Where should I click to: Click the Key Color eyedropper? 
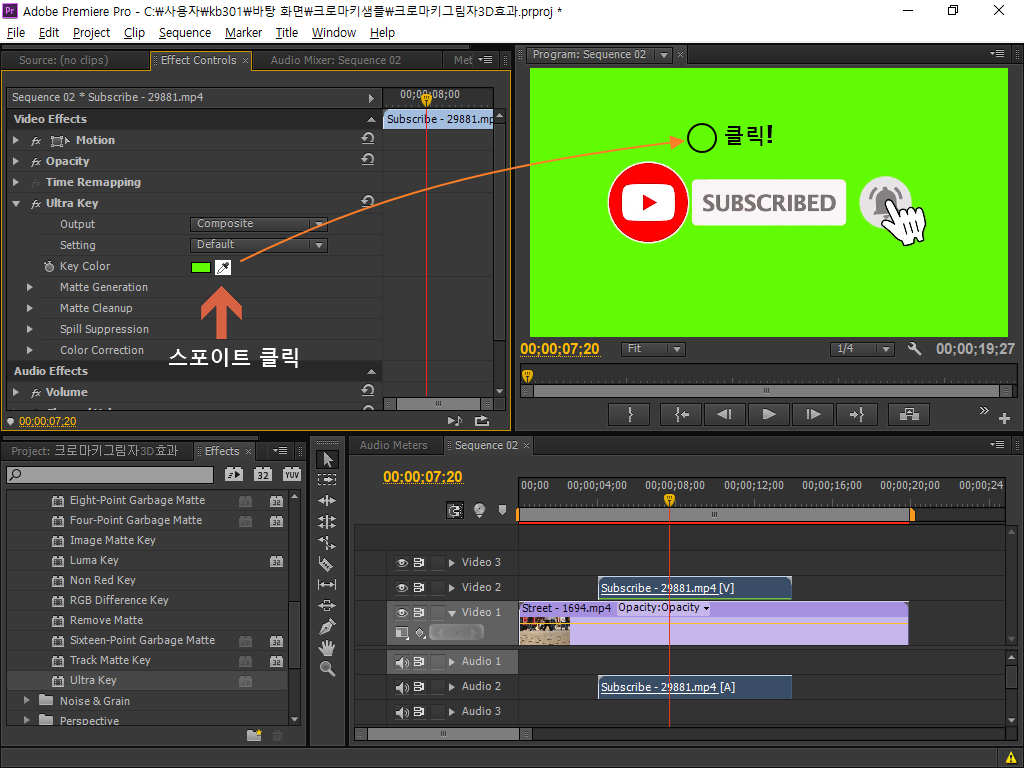pos(223,267)
